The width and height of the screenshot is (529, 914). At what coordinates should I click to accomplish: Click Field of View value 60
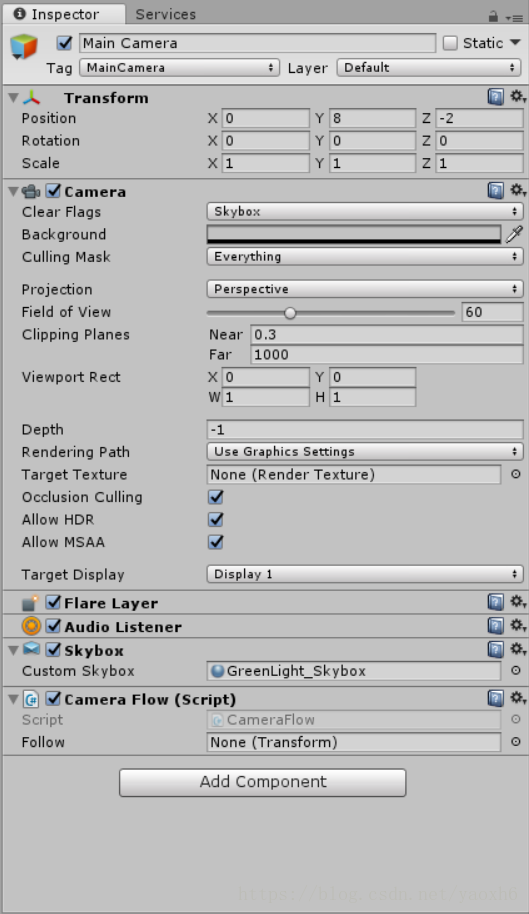click(492, 312)
